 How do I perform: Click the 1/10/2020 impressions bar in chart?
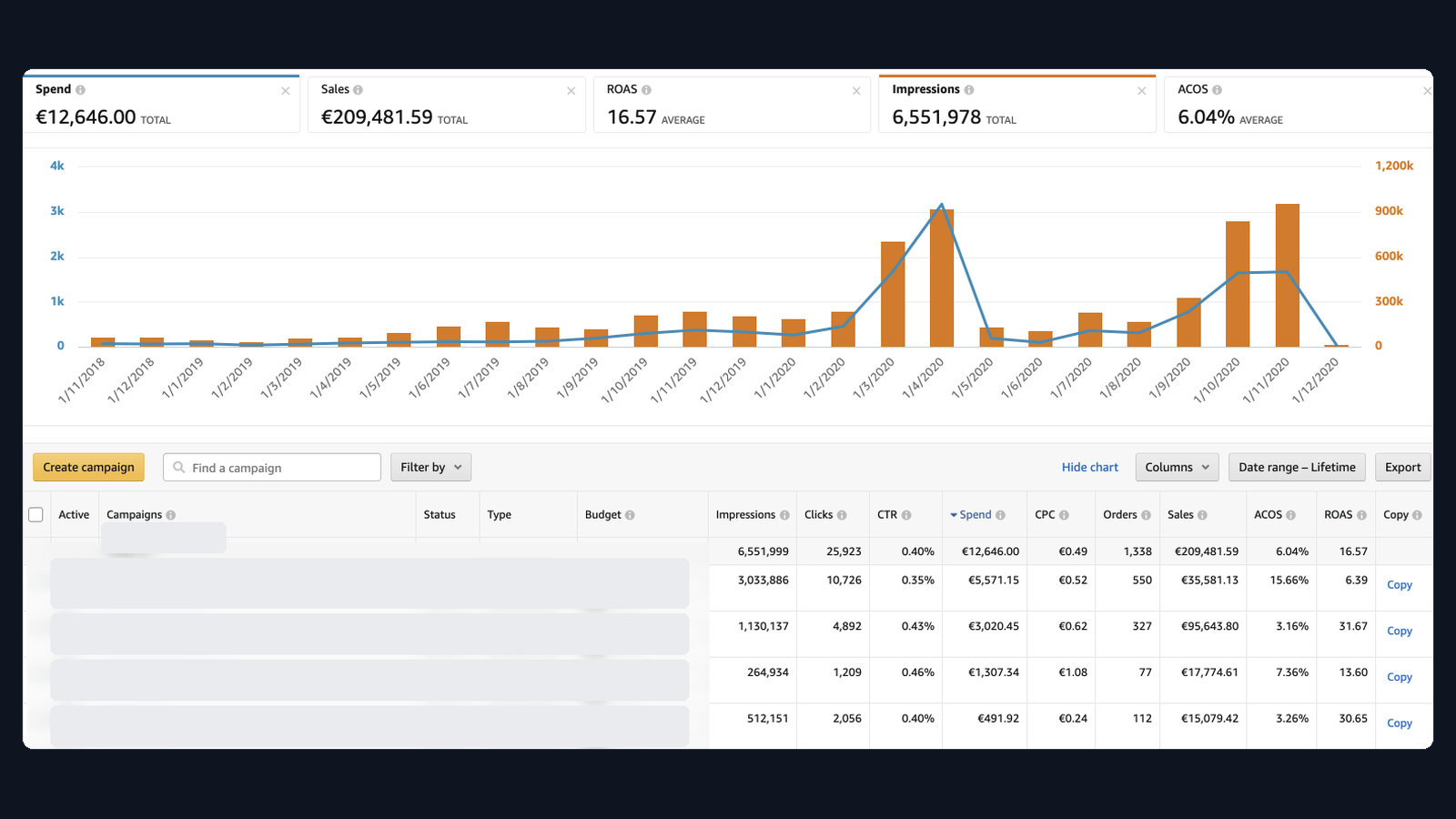[1238, 284]
